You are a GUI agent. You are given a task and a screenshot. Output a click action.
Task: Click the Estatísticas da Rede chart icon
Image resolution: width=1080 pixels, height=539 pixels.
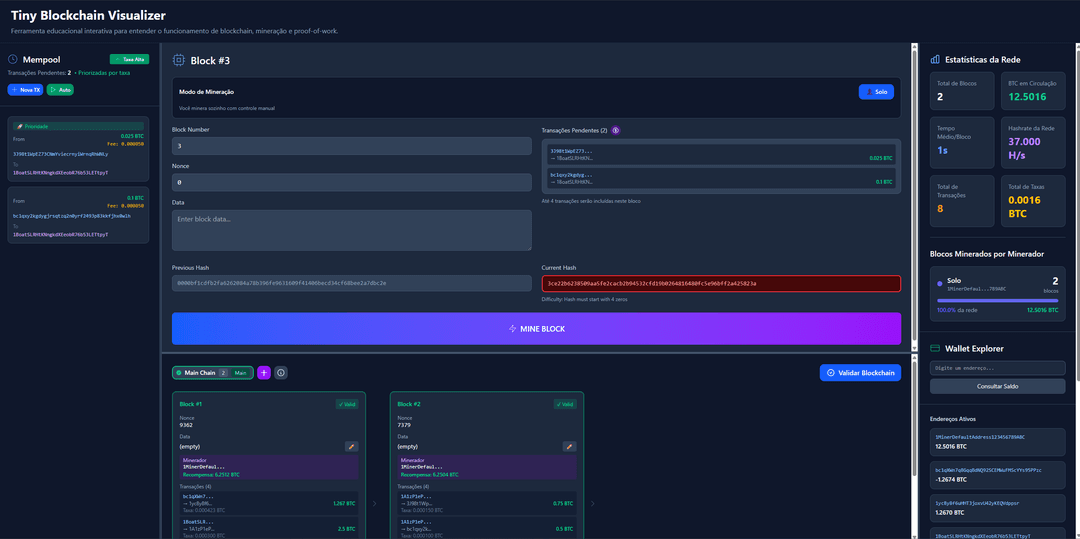[934, 60]
